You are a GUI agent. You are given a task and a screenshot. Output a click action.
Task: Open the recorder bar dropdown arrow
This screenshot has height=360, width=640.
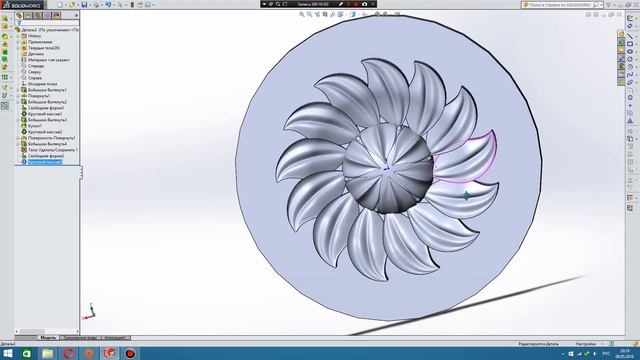coord(264,4)
